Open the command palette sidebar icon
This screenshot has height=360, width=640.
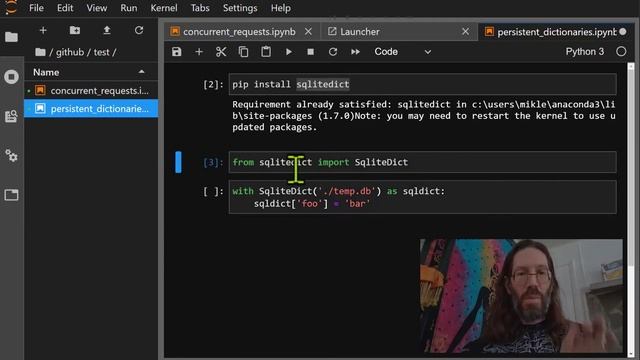pos(11,116)
